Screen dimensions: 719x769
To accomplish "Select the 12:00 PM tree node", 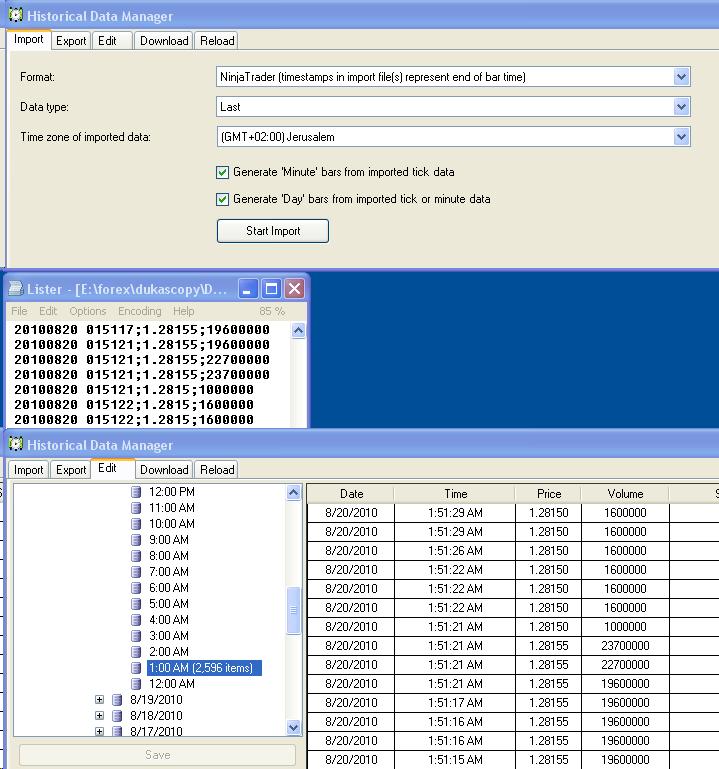I will tap(172, 492).
